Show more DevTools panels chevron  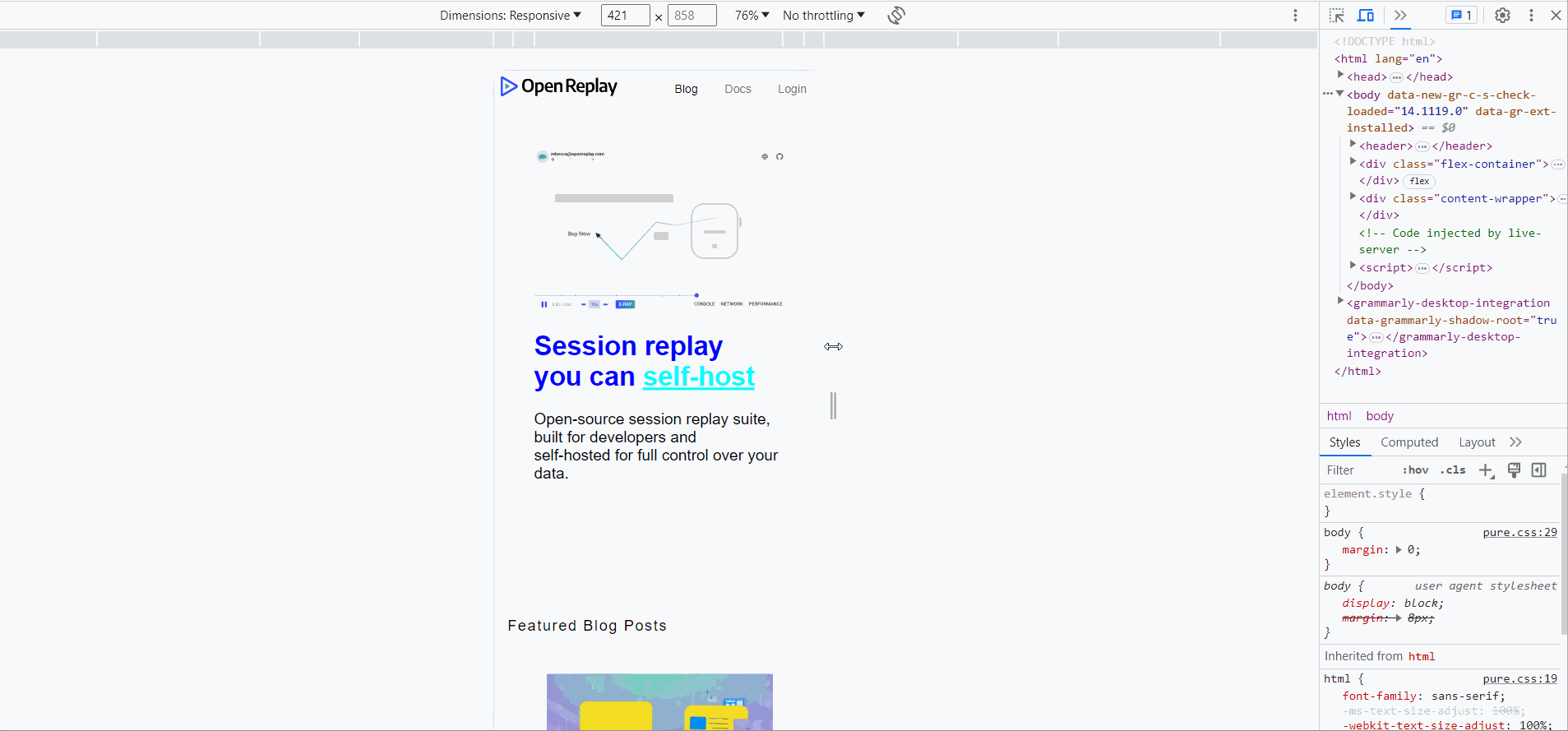[1401, 16]
